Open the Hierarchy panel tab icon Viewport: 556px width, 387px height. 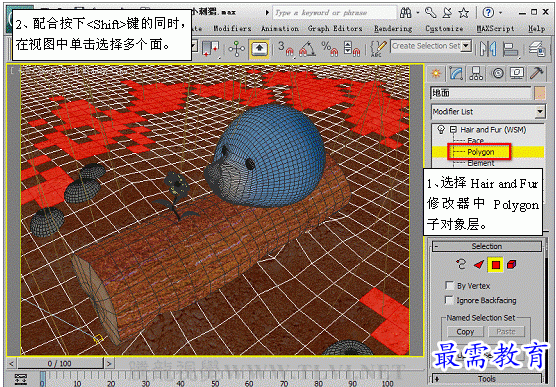coord(476,74)
